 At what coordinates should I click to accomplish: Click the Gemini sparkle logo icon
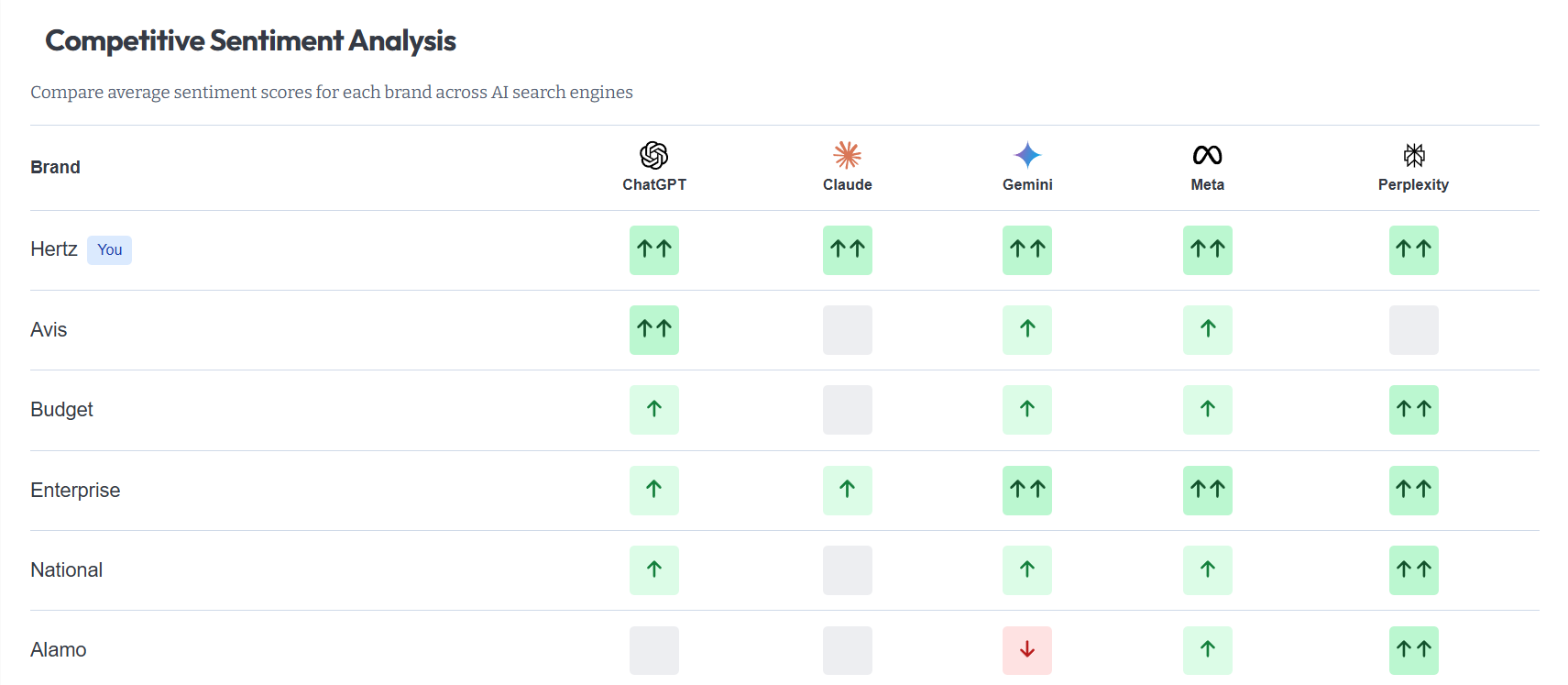[1027, 155]
